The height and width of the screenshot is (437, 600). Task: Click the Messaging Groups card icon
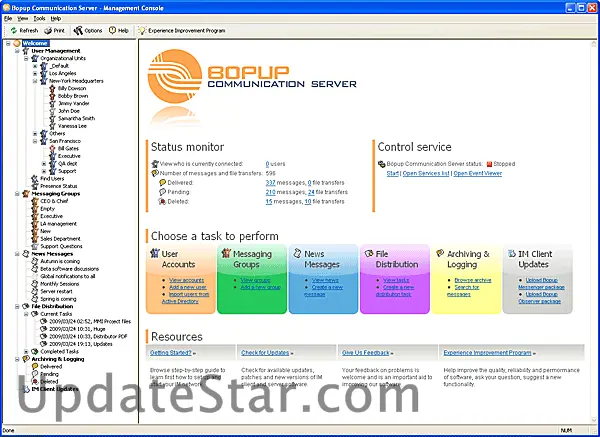coord(226,253)
